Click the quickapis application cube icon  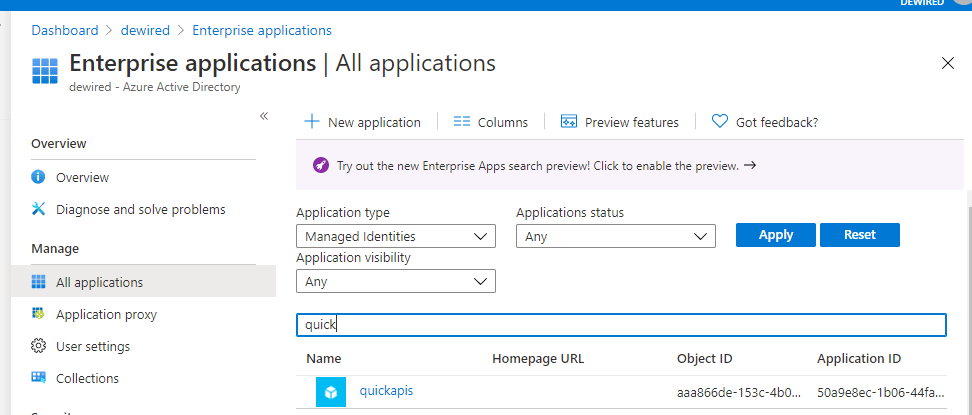[331, 392]
